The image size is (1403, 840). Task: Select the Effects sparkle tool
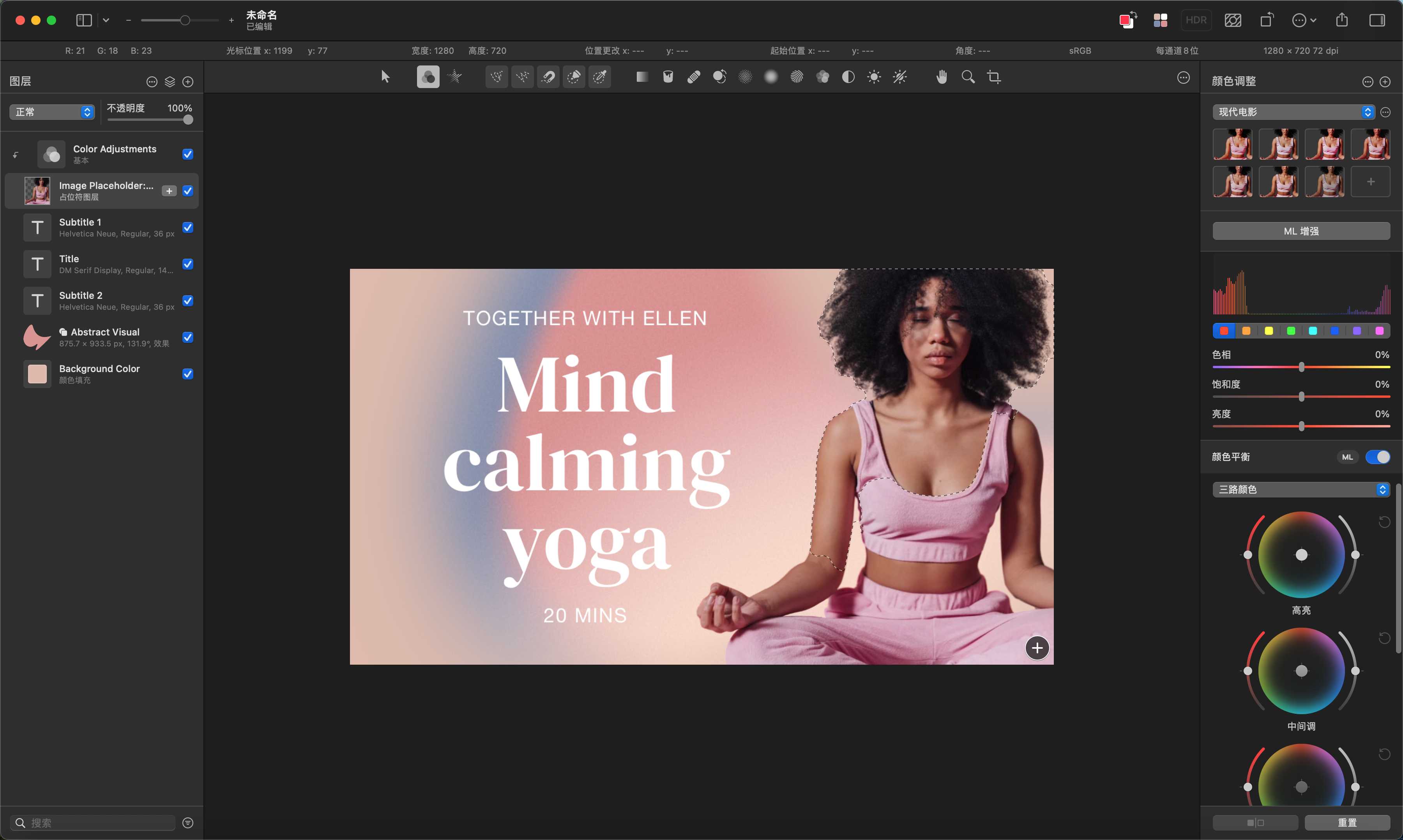pyautogui.click(x=454, y=77)
